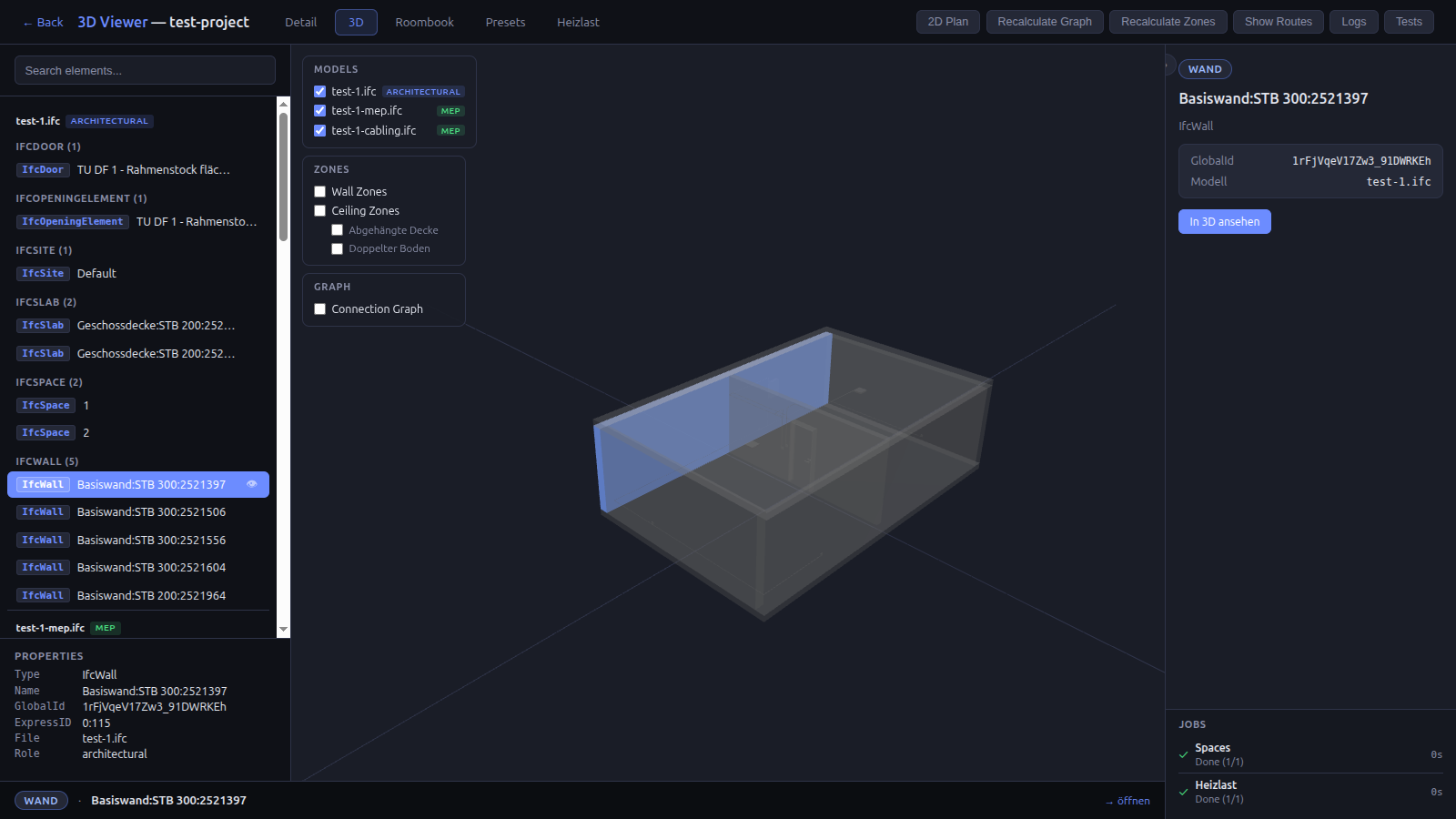Select Basiswand:STB 300:2521556 wall row
1456x819 pixels.
coord(138,541)
